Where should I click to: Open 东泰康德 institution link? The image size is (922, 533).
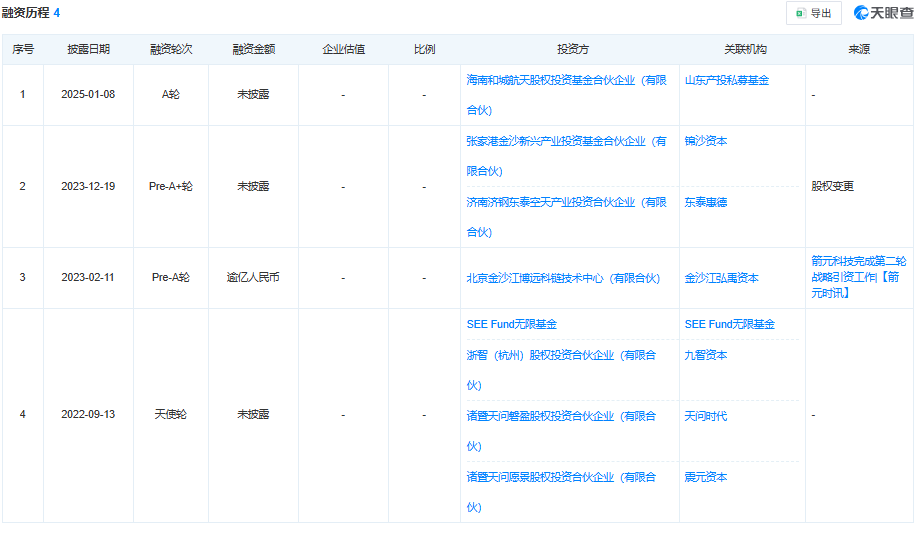[705, 202]
